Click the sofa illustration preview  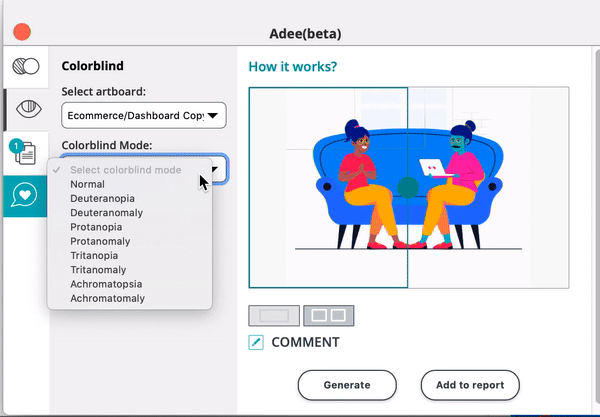[409, 187]
